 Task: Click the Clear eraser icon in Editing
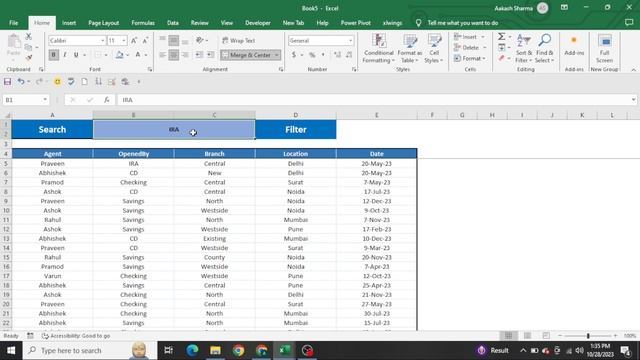pos(502,58)
